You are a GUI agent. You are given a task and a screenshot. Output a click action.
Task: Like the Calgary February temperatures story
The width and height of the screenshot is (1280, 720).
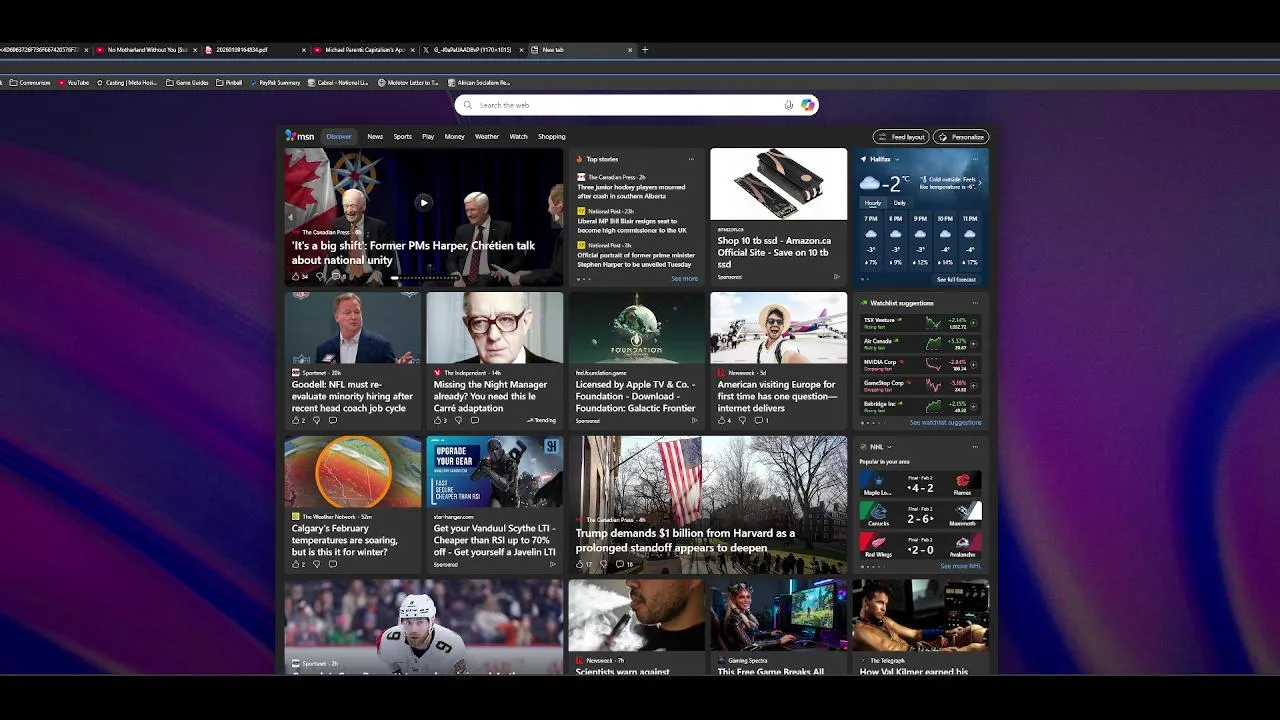pos(296,564)
